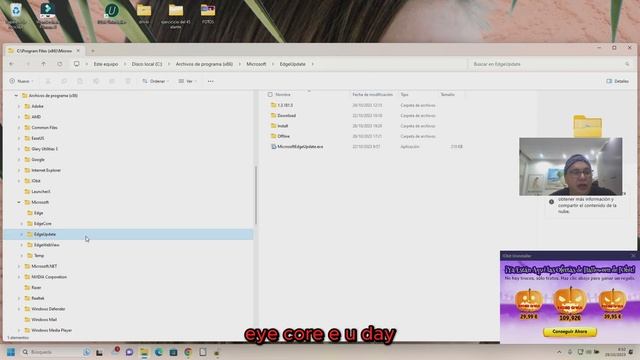Click the navigation pane scrollbar
Image resolution: width=640 pixels, height=360 pixels.
coord(256,195)
